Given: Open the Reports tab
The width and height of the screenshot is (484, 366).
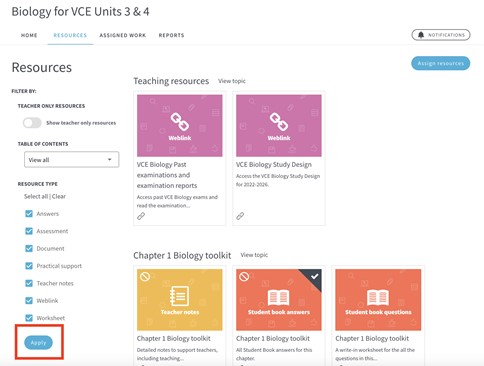Looking at the screenshot, I should [171, 35].
